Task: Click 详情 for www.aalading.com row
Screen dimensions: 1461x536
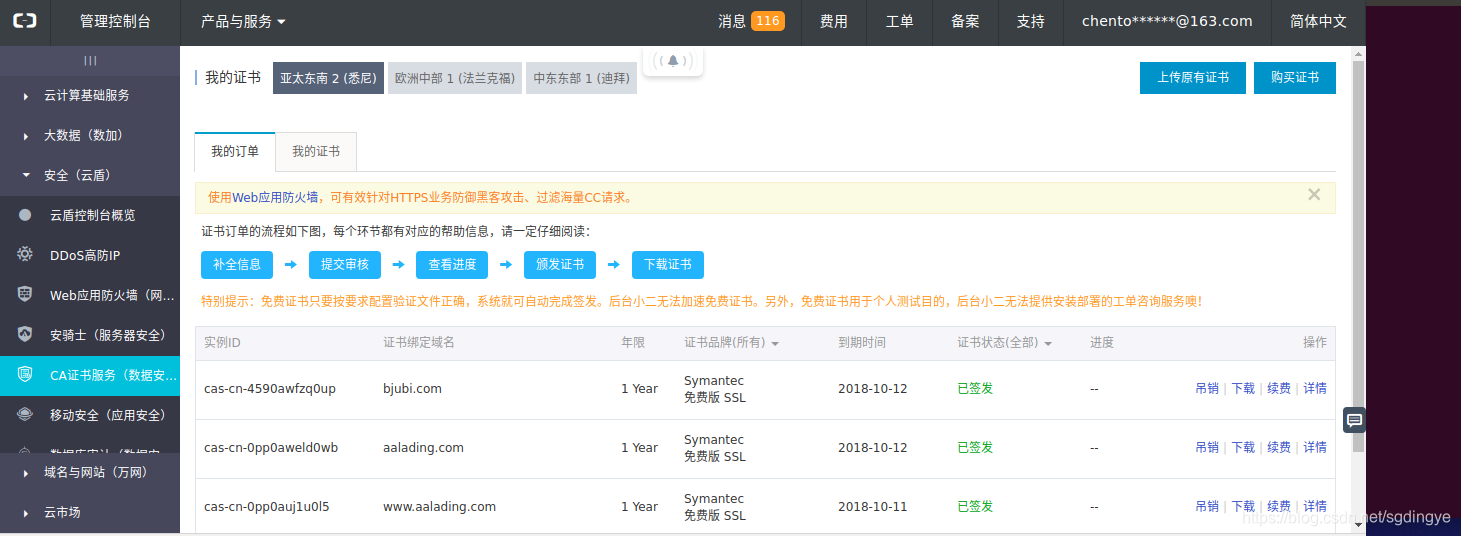Action: [x=1315, y=506]
